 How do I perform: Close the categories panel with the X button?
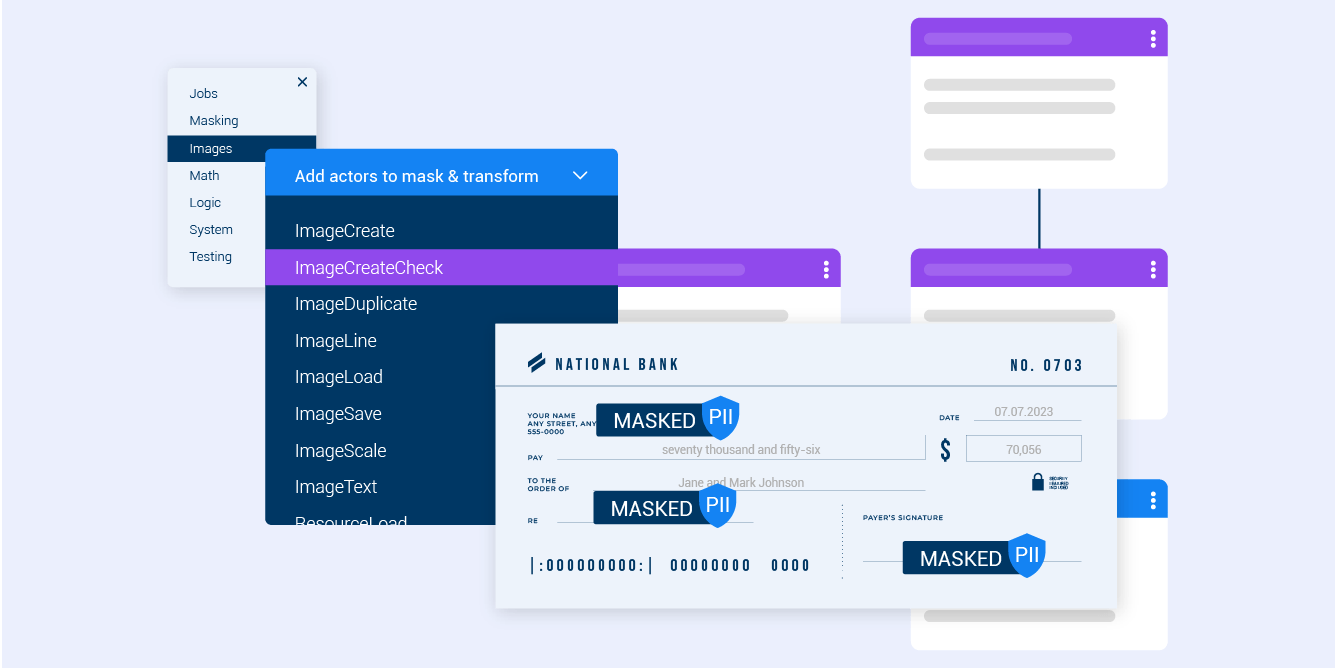tap(302, 82)
